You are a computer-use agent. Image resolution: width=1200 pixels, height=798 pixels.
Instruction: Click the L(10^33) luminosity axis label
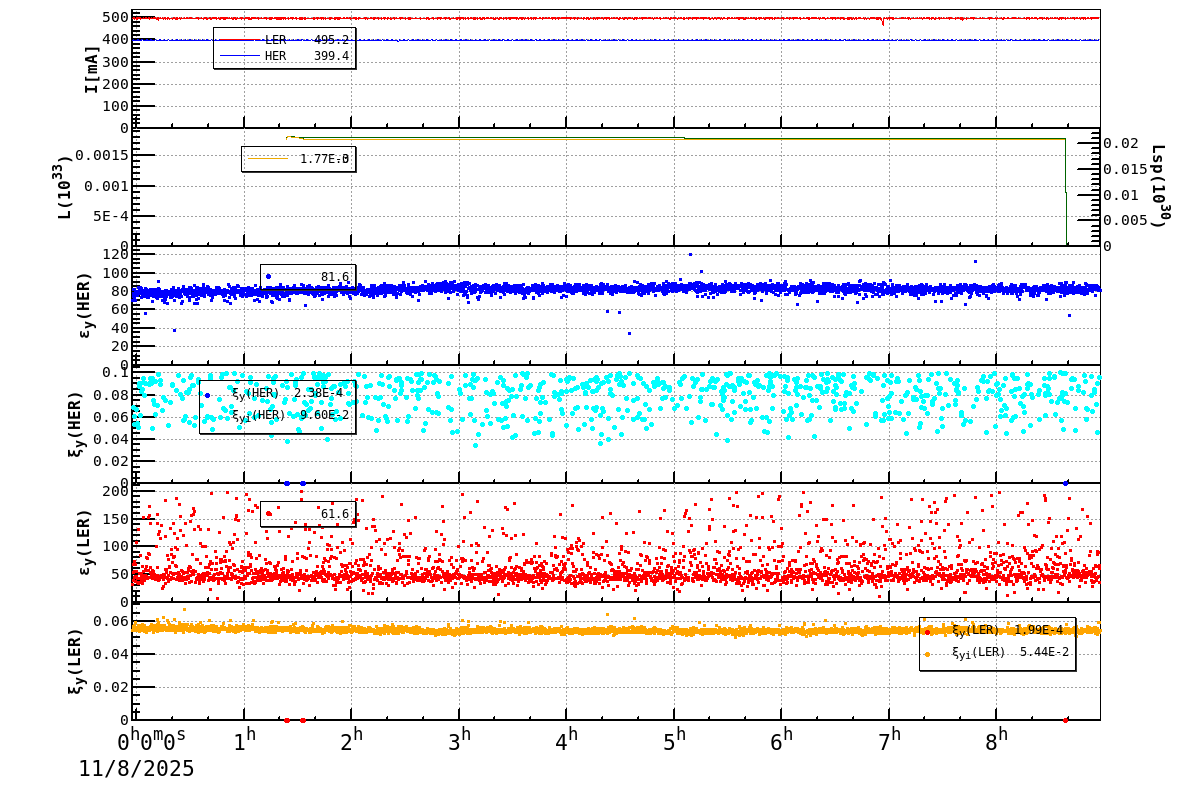pyautogui.click(x=62, y=187)
